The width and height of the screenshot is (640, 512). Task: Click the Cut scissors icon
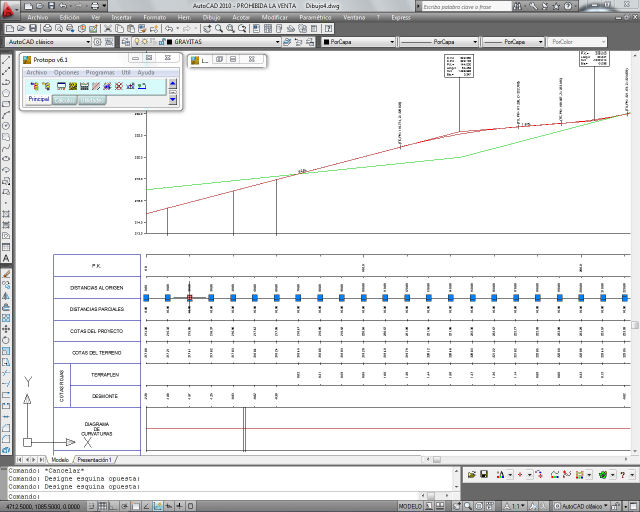pos(108,29)
